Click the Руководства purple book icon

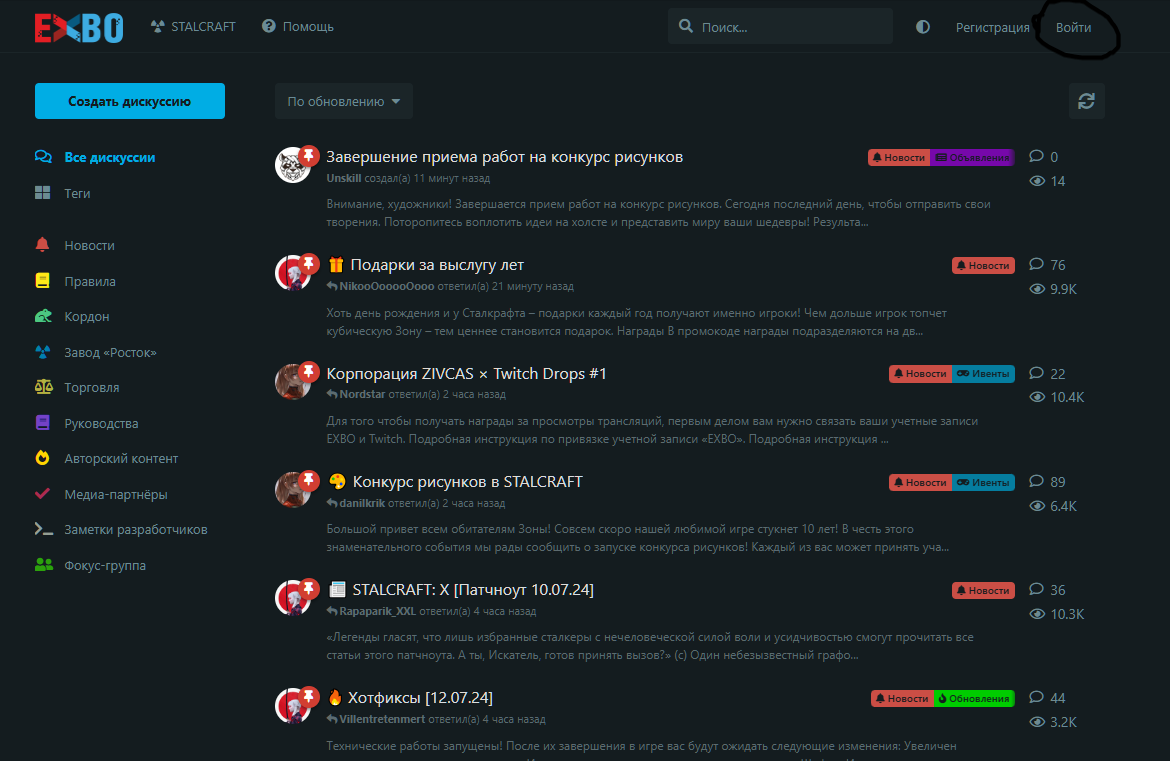[x=43, y=422]
